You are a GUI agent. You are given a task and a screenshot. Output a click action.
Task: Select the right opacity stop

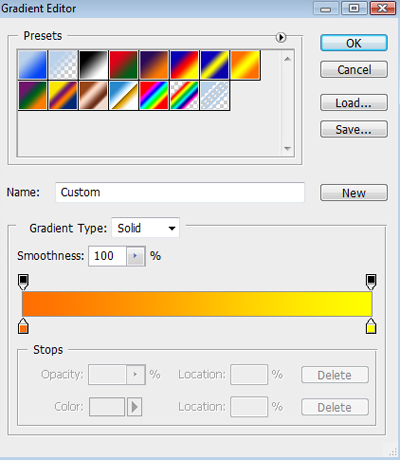(x=371, y=282)
